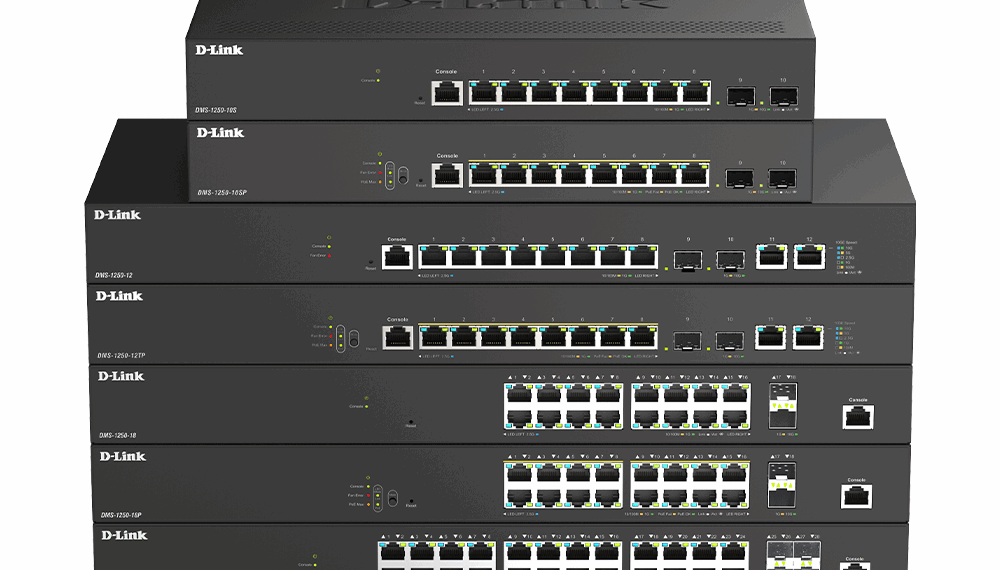Click the Console port on the DMS-1250-10SP
The image size is (1000, 570).
[447, 175]
